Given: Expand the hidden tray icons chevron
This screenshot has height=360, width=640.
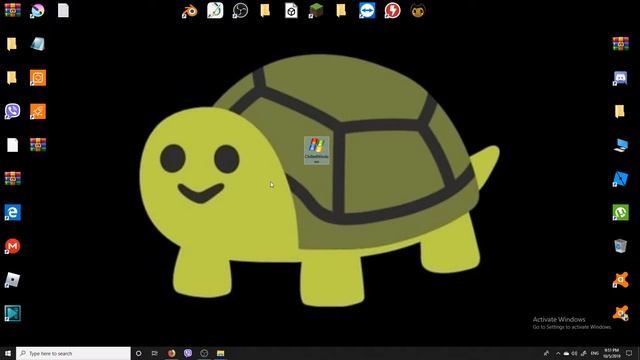Looking at the screenshot, I should coord(558,353).
